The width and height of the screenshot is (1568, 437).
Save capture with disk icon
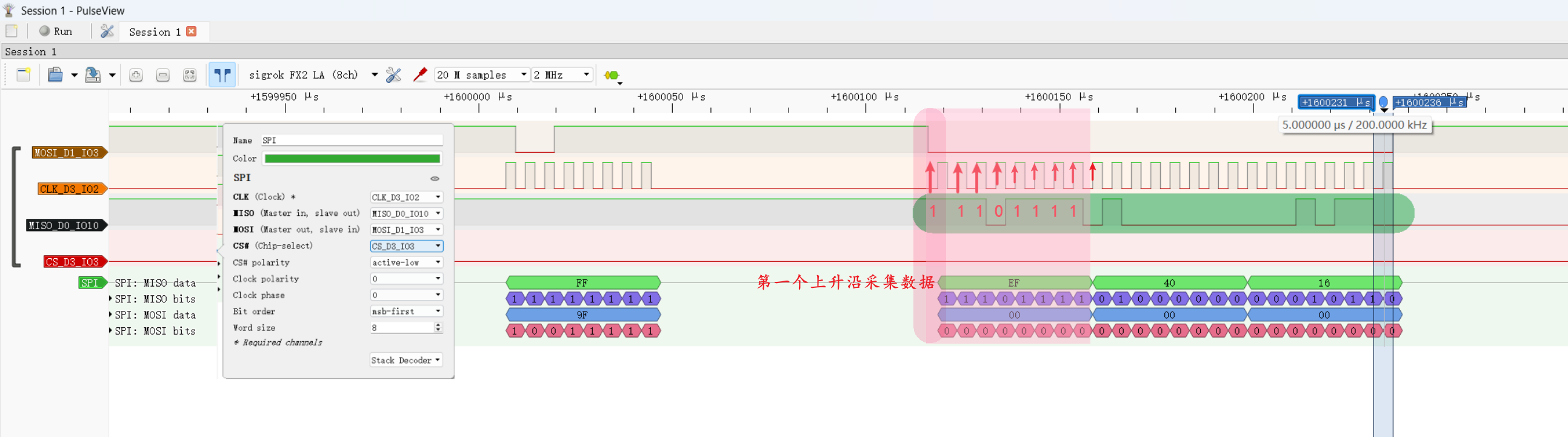(x=93, y=75)
